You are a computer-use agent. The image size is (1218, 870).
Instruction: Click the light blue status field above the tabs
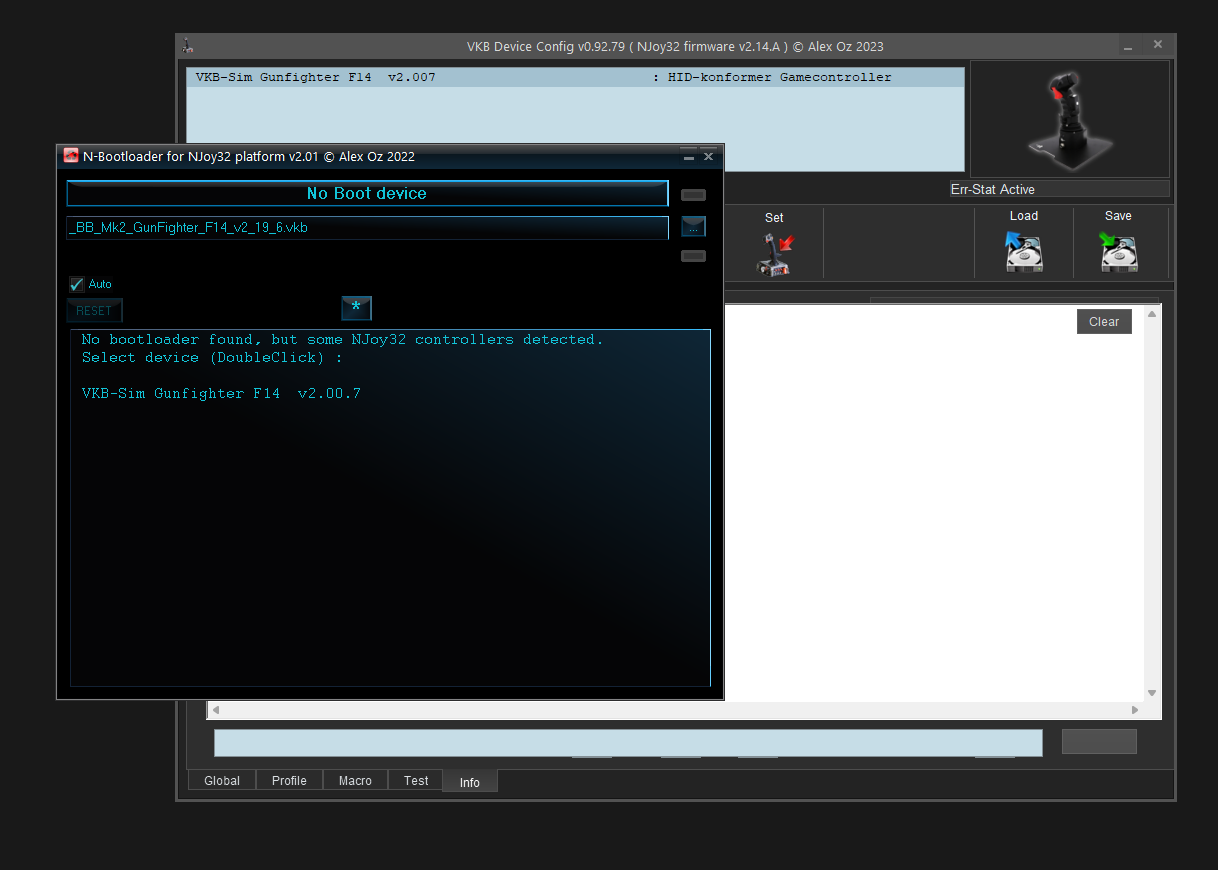(x=628, y=743)
